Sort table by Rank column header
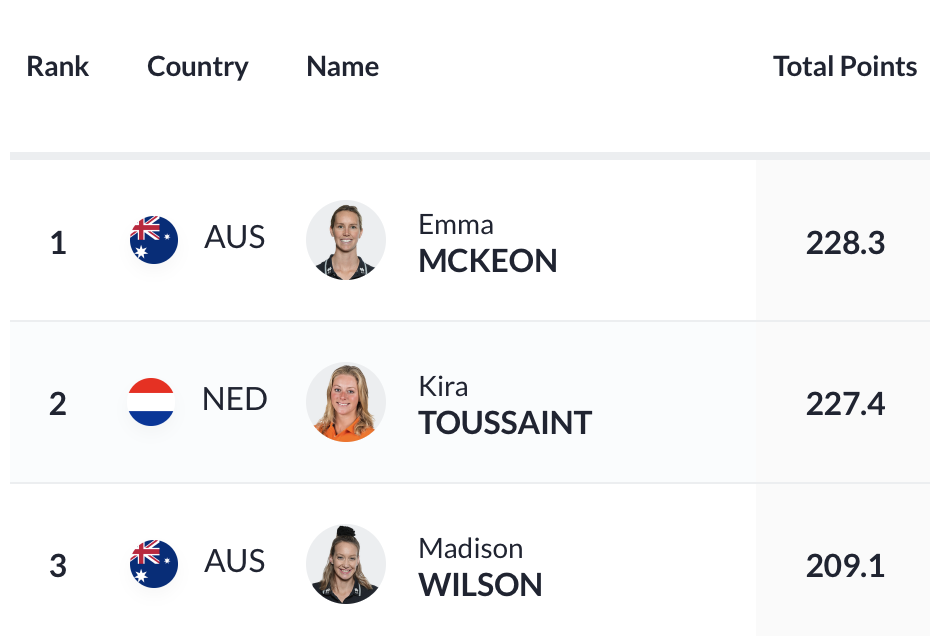930x636 pixels. 58,66
